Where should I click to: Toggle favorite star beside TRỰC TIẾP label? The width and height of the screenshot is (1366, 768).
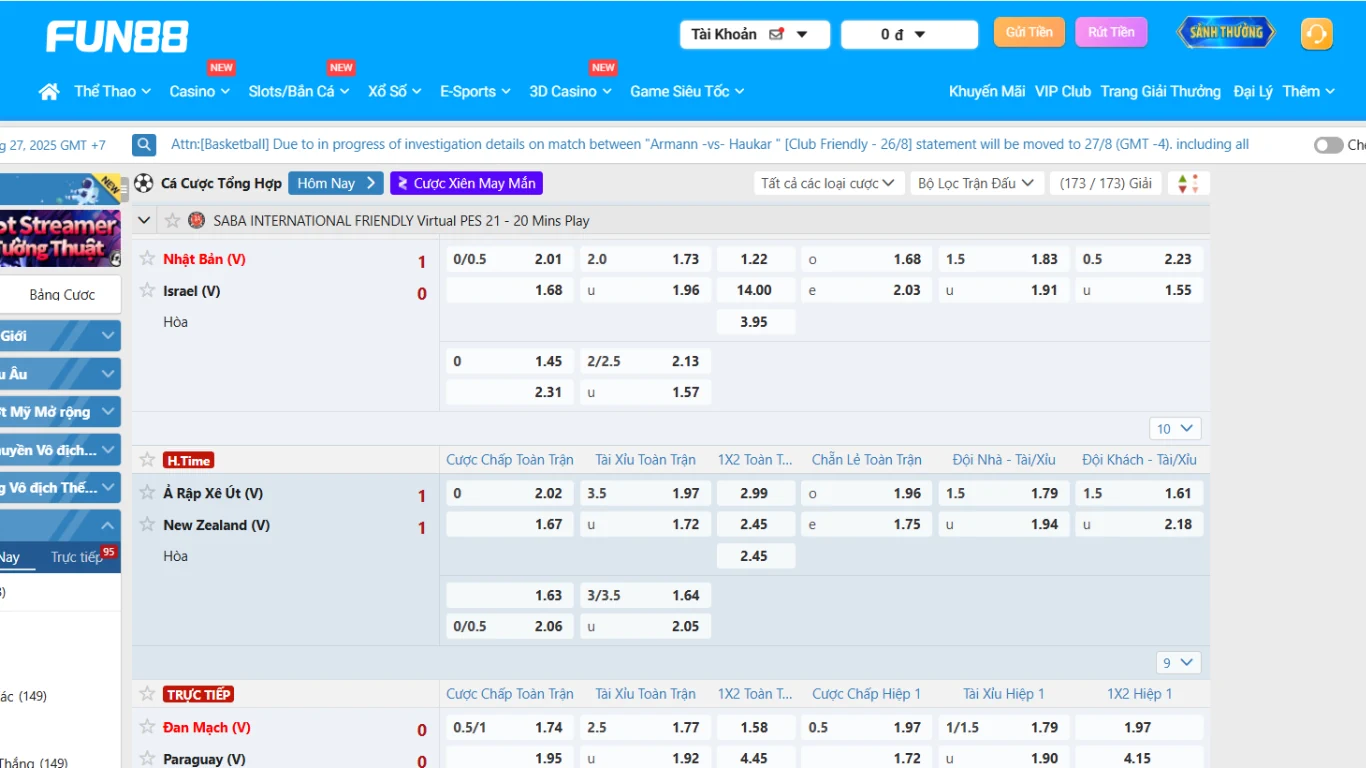tap(147, 694)
